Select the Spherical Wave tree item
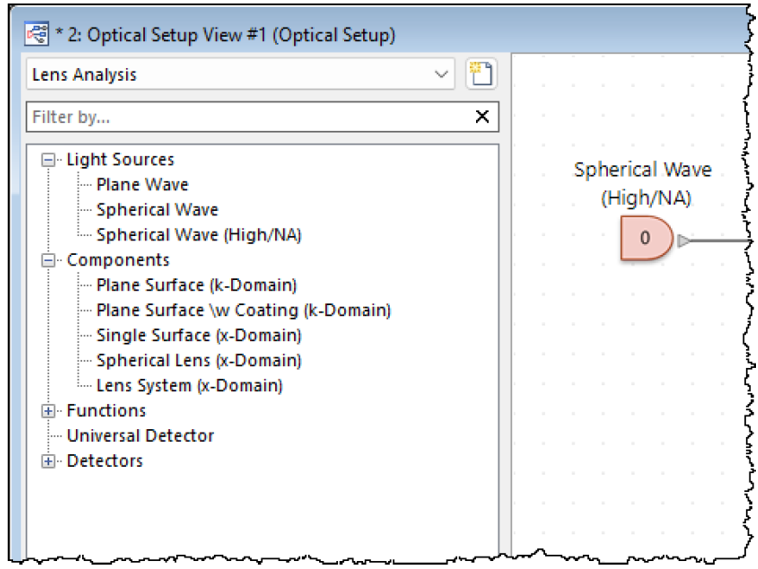The height and width of the screenshot is (569, 758). click(157, 210)
